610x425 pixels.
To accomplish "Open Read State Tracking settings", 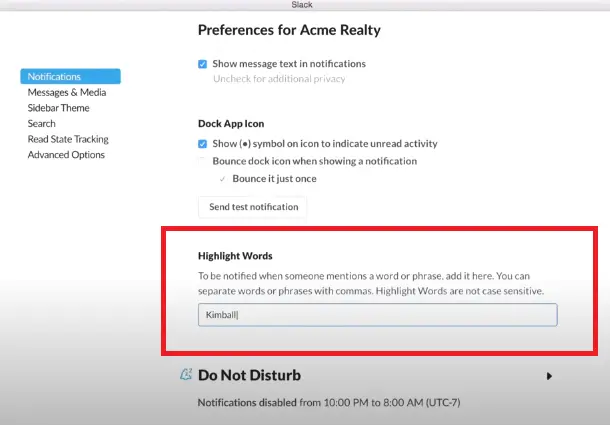I will (x=68, y=139).
